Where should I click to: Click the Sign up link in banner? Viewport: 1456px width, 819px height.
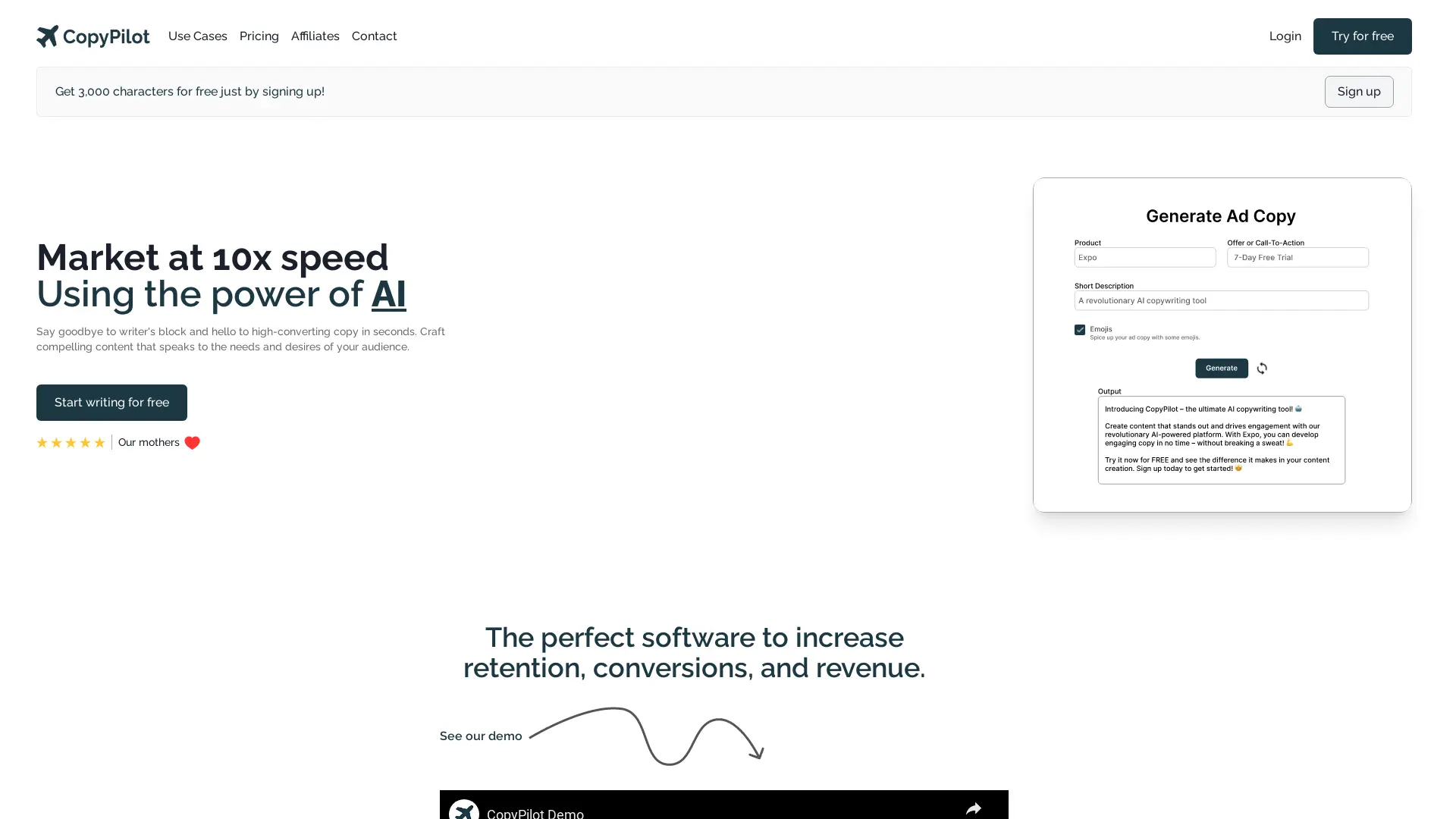tap(1358, 91)
